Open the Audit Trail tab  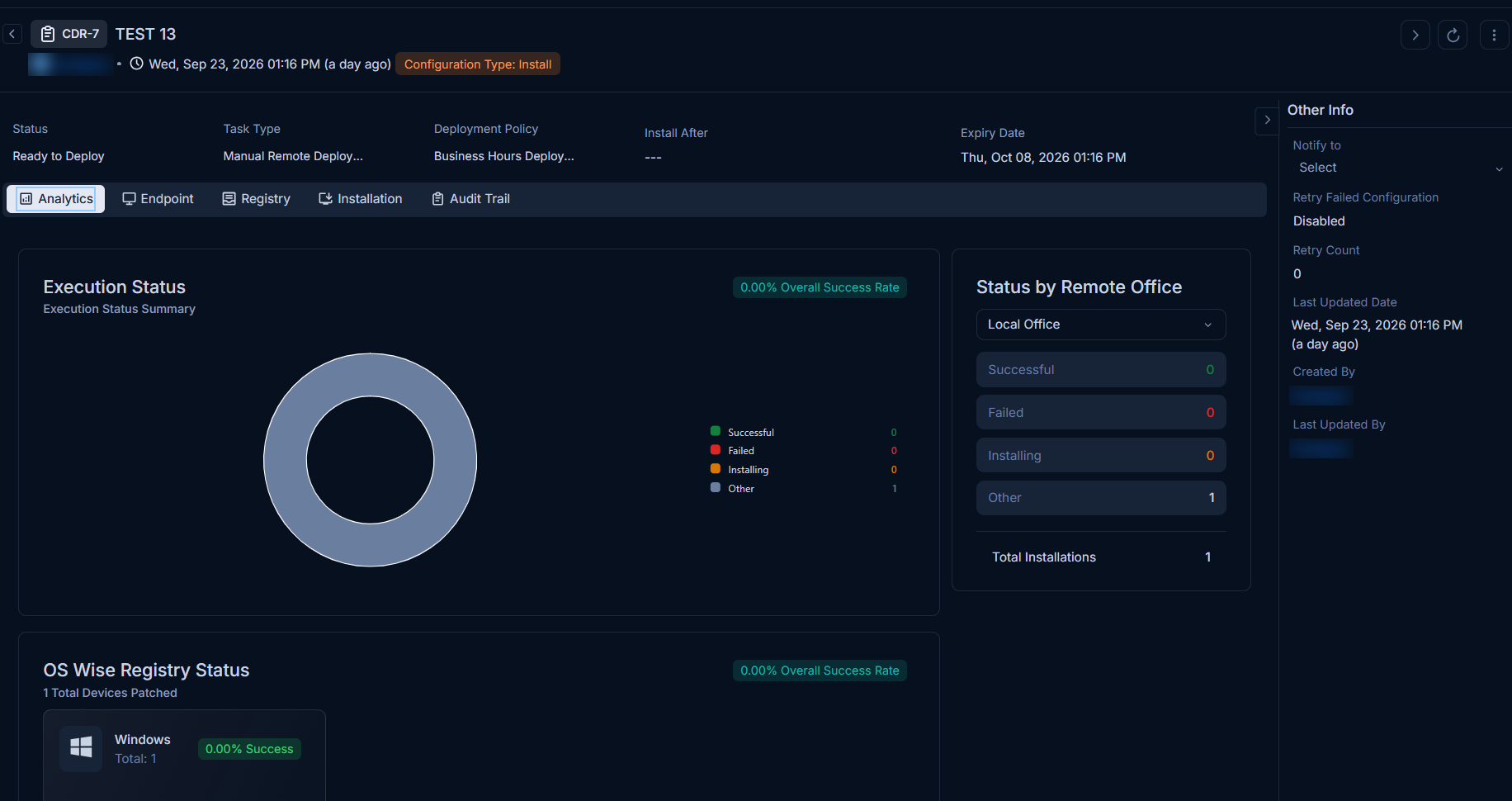[x=471, y=199]
